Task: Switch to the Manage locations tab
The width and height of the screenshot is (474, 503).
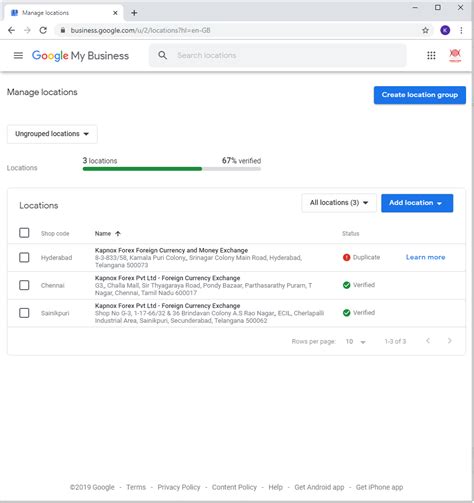Action: (63, 13)
